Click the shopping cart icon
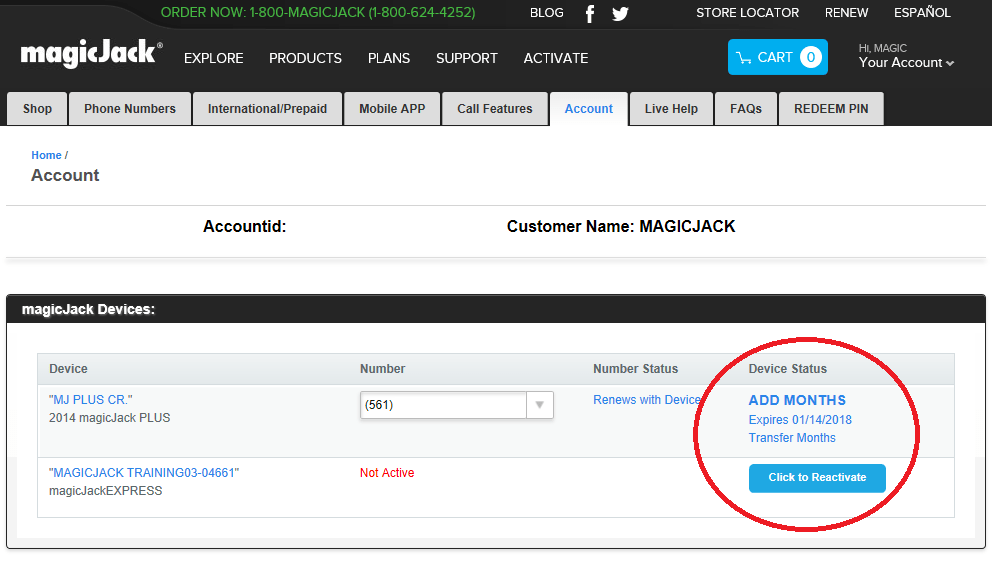Screen dimensions: 1005x565 (743, 58)
